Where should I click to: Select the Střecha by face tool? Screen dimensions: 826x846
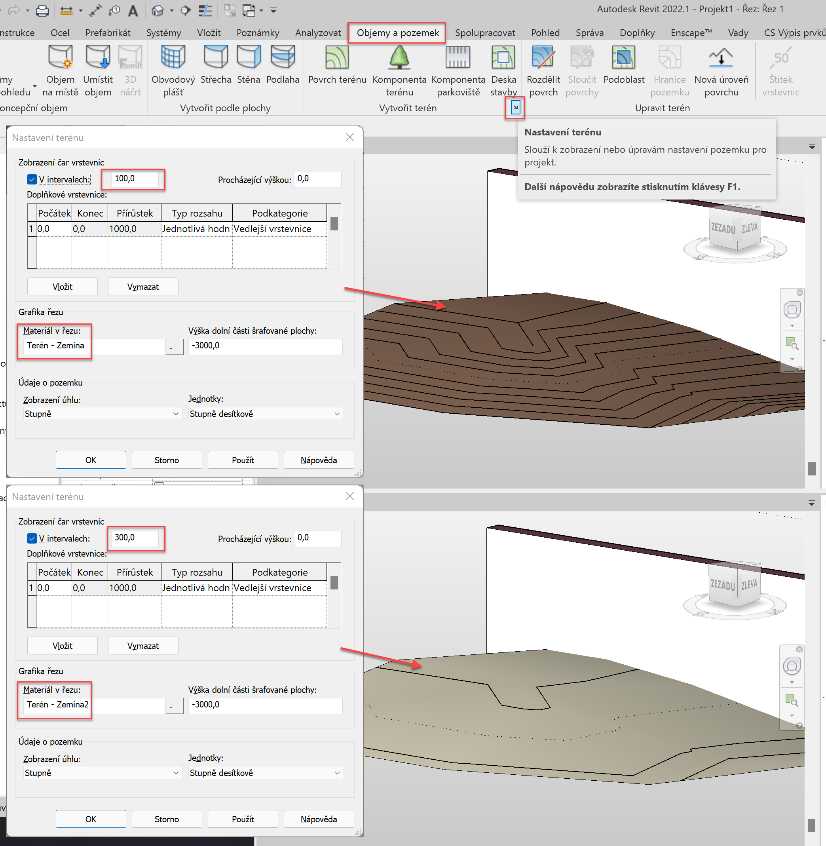(x=216, y=65)
